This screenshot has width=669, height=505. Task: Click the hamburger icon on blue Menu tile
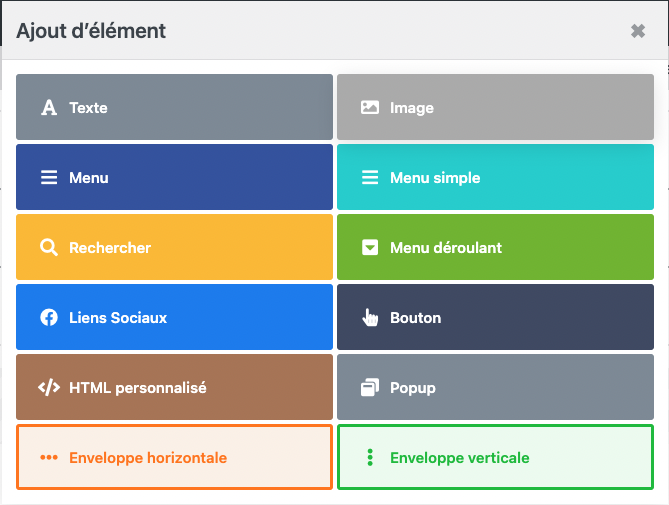[x=48, y=178]
